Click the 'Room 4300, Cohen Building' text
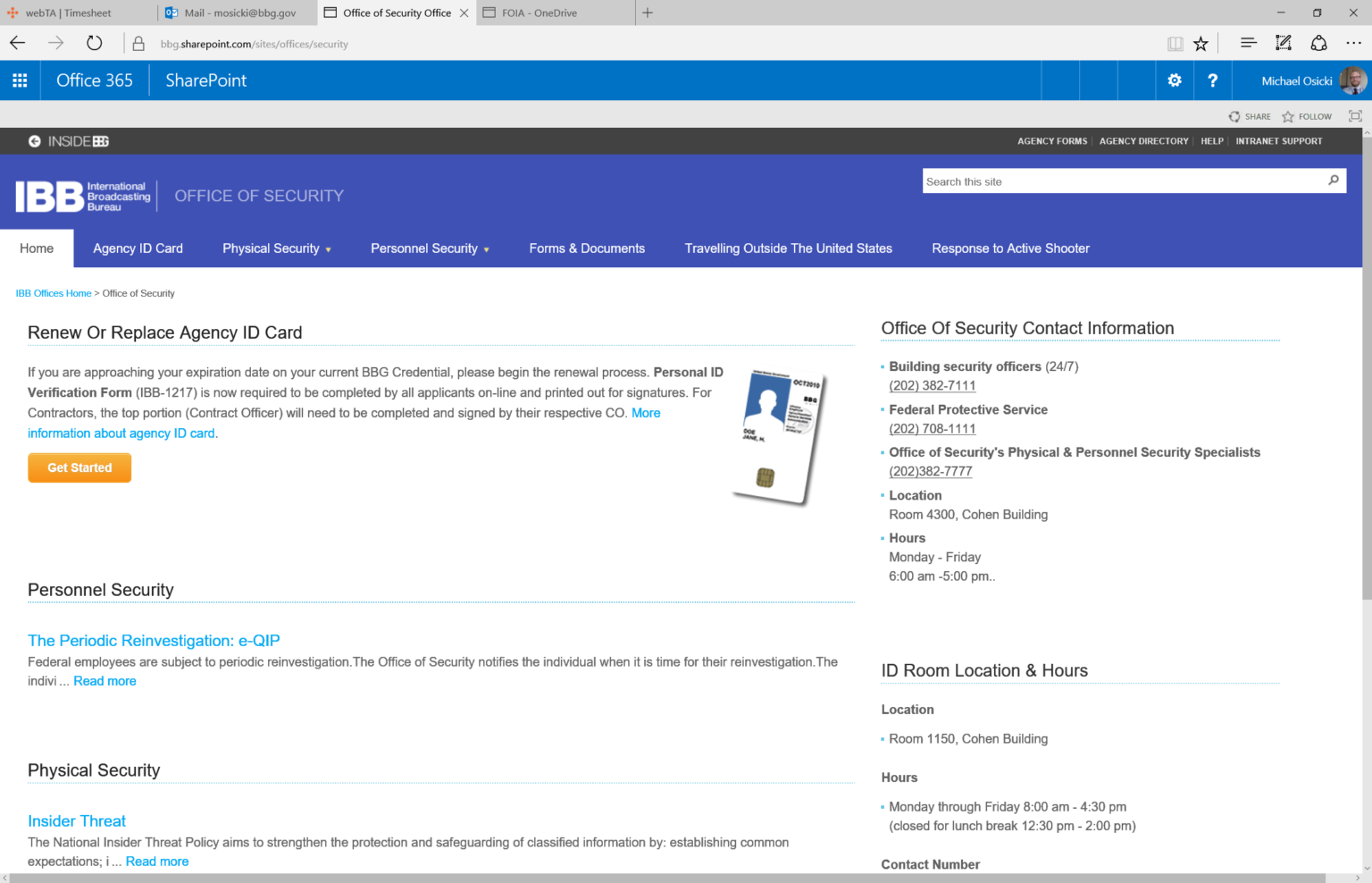 [x=968, y=515]
